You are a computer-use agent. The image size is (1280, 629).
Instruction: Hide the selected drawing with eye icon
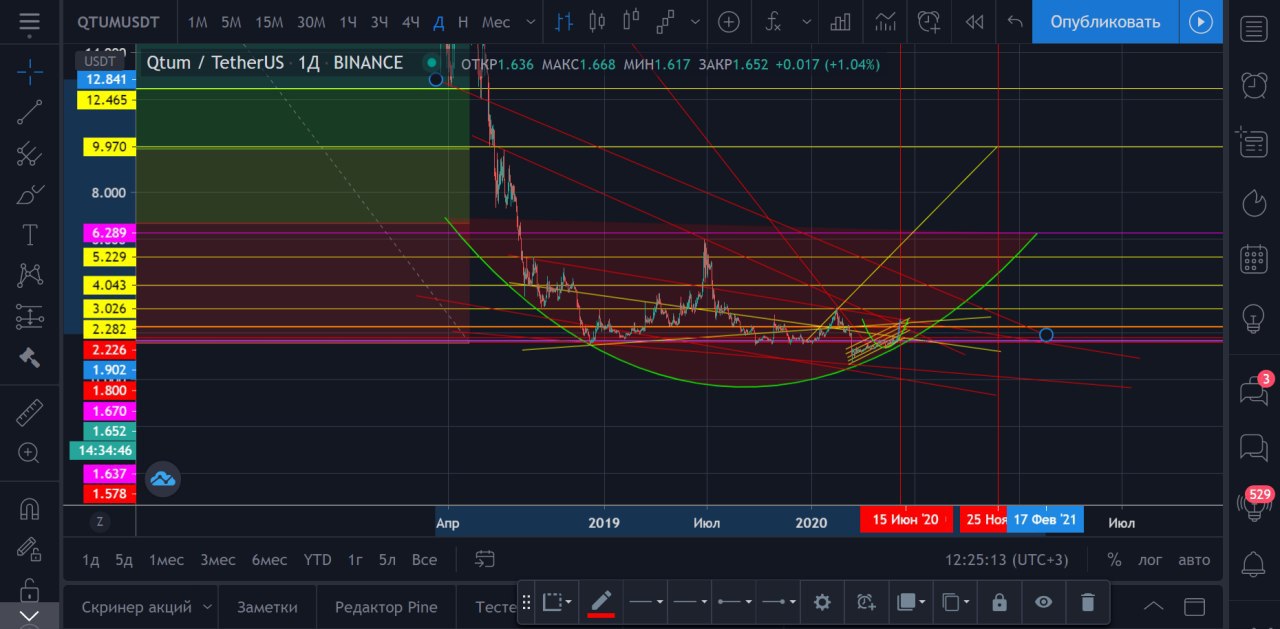[x=1043, y=602]
